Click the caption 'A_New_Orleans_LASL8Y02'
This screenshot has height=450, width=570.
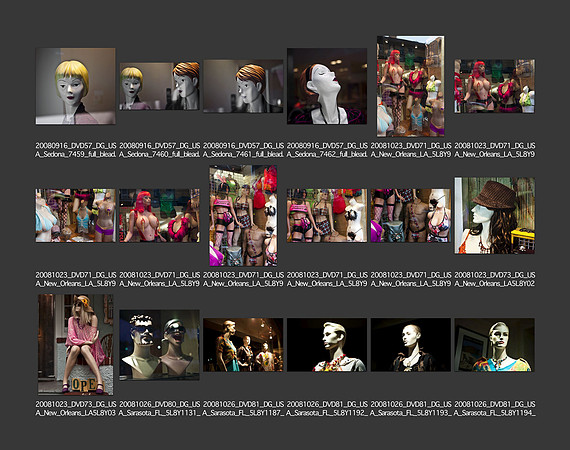[x=494, y=283]
